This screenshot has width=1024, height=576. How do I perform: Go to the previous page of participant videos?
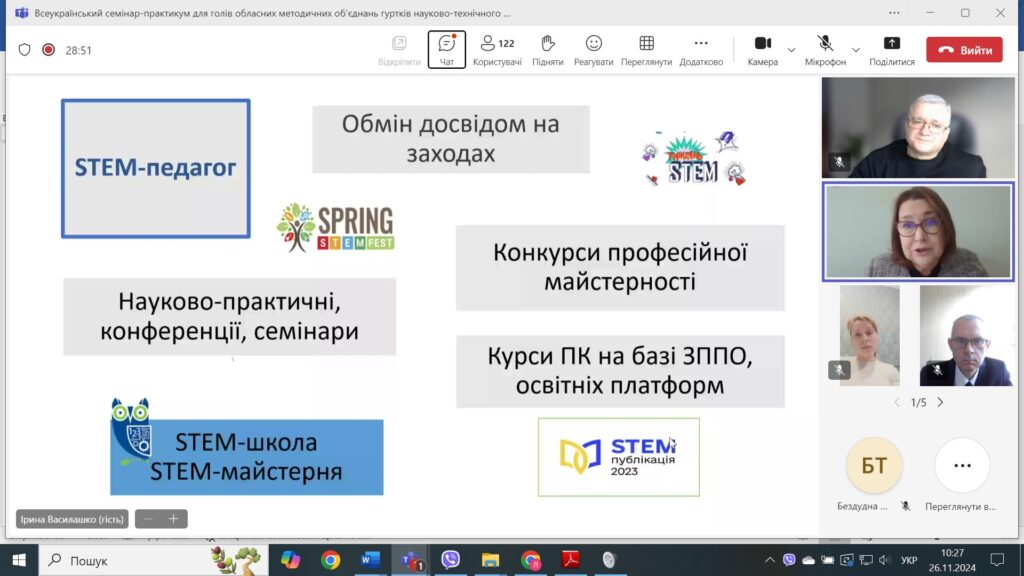click(897, 402)
